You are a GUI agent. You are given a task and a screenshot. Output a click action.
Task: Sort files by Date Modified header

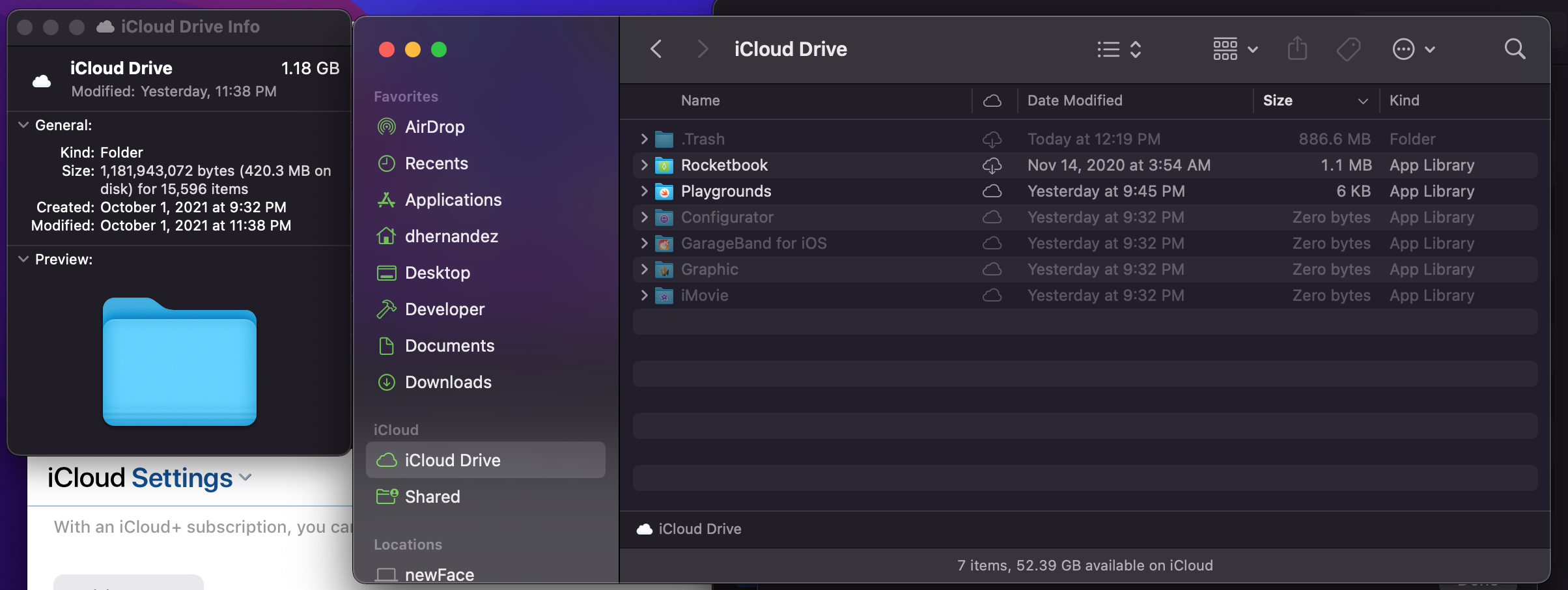pos(1074,101)
